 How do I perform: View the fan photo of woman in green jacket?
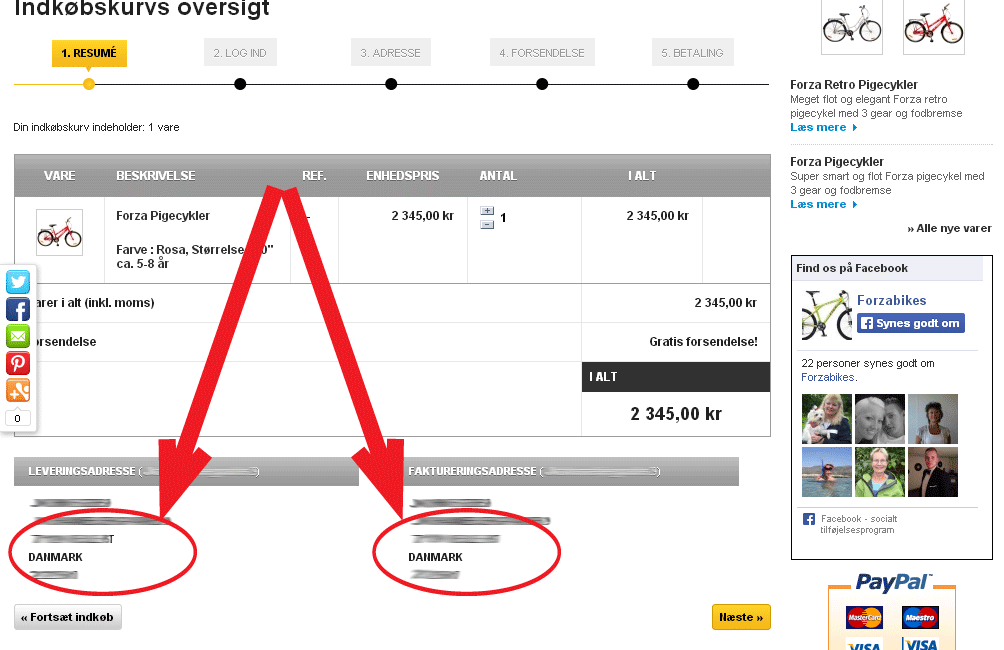pyautogui.click(x=880, y=472)
